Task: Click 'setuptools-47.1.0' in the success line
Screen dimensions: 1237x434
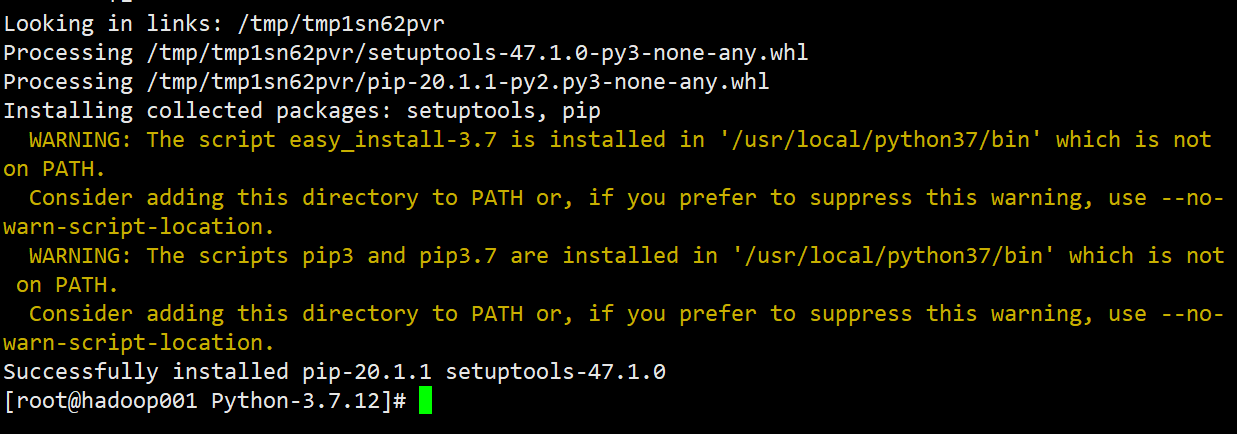Action: pyautogui.click(x=556, y=372)
